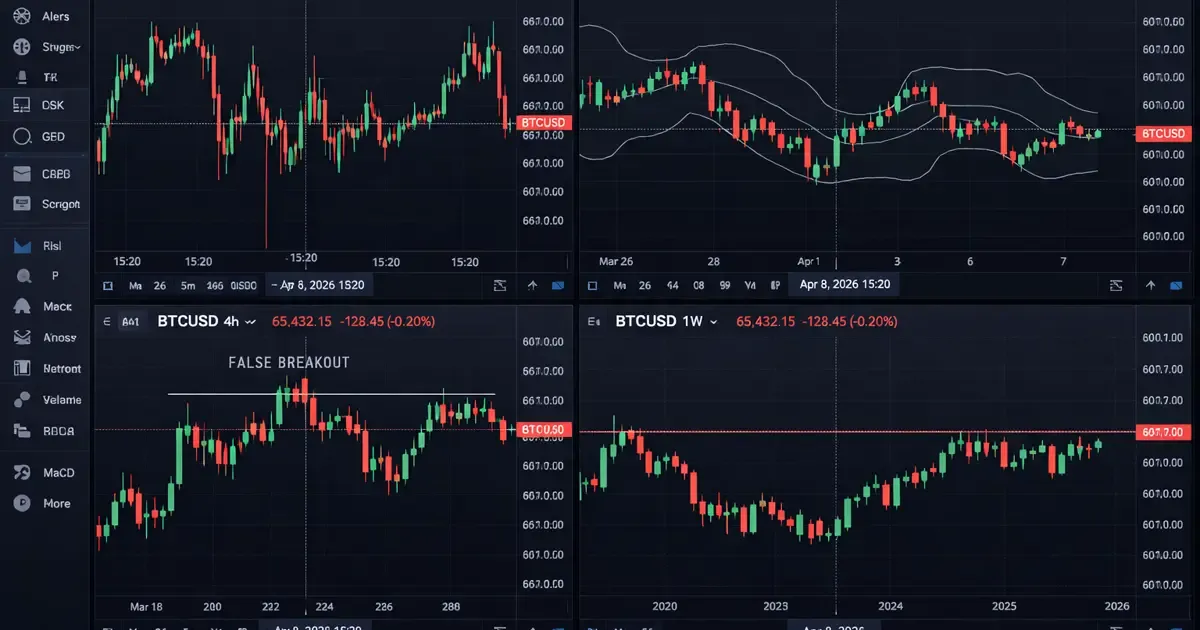Screen dimensions: 1200x630
Task: Click the A41 badge in 4h header
Action: (x=130, y=322)
